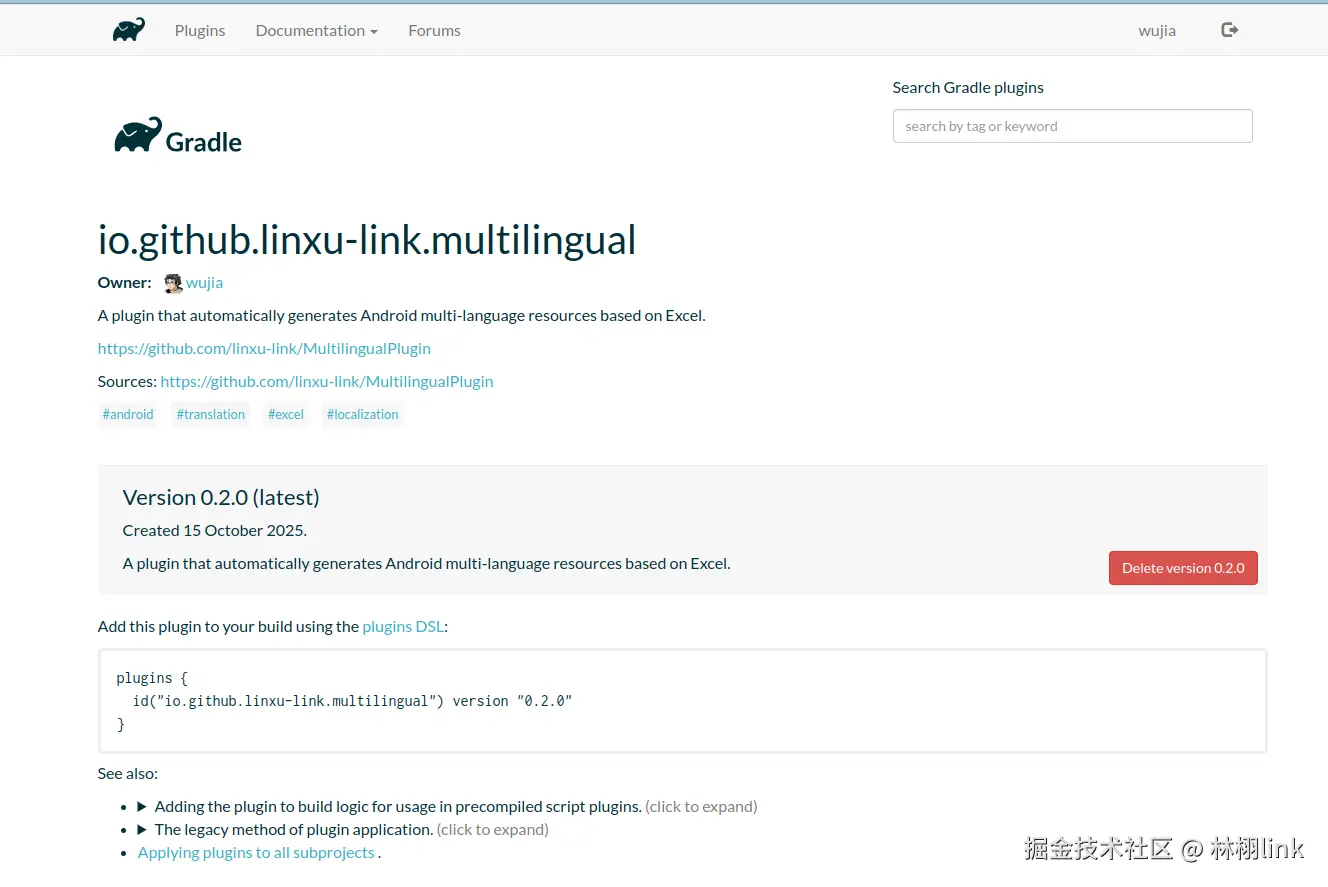Select the #android tag
This screenshot has width=1328, height=887.
coord(128,414)
